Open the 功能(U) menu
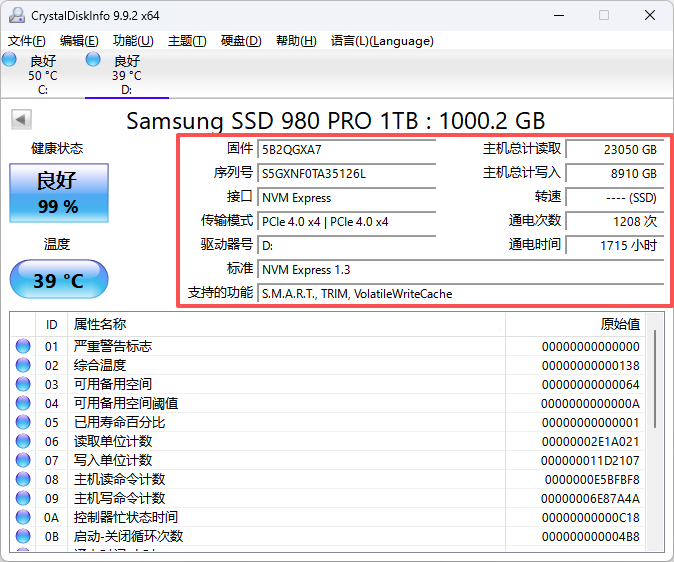The width and height of the screenshot is (674, 562). coord(133,41)
